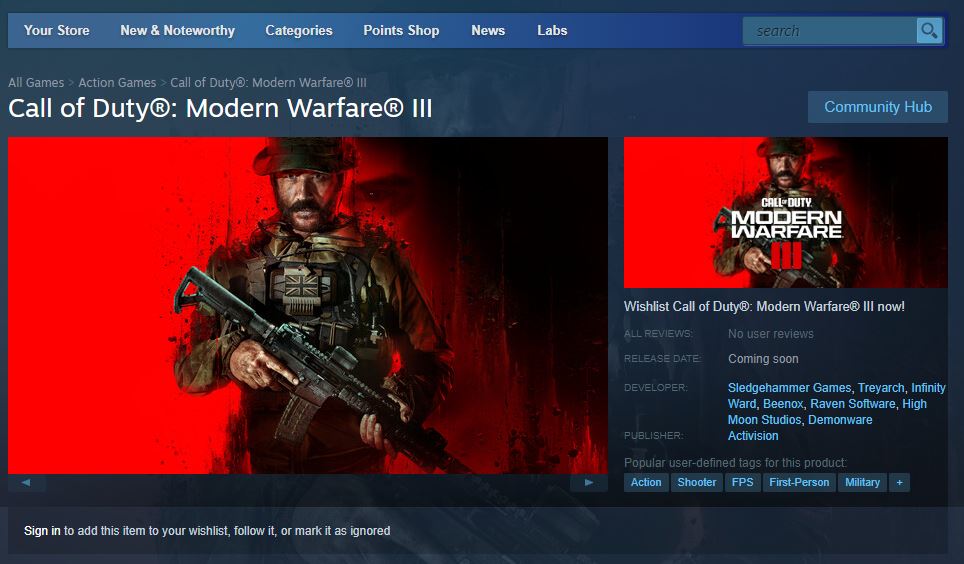Open the Activision publisher page
Screen dimensions: 964x564
753,436
